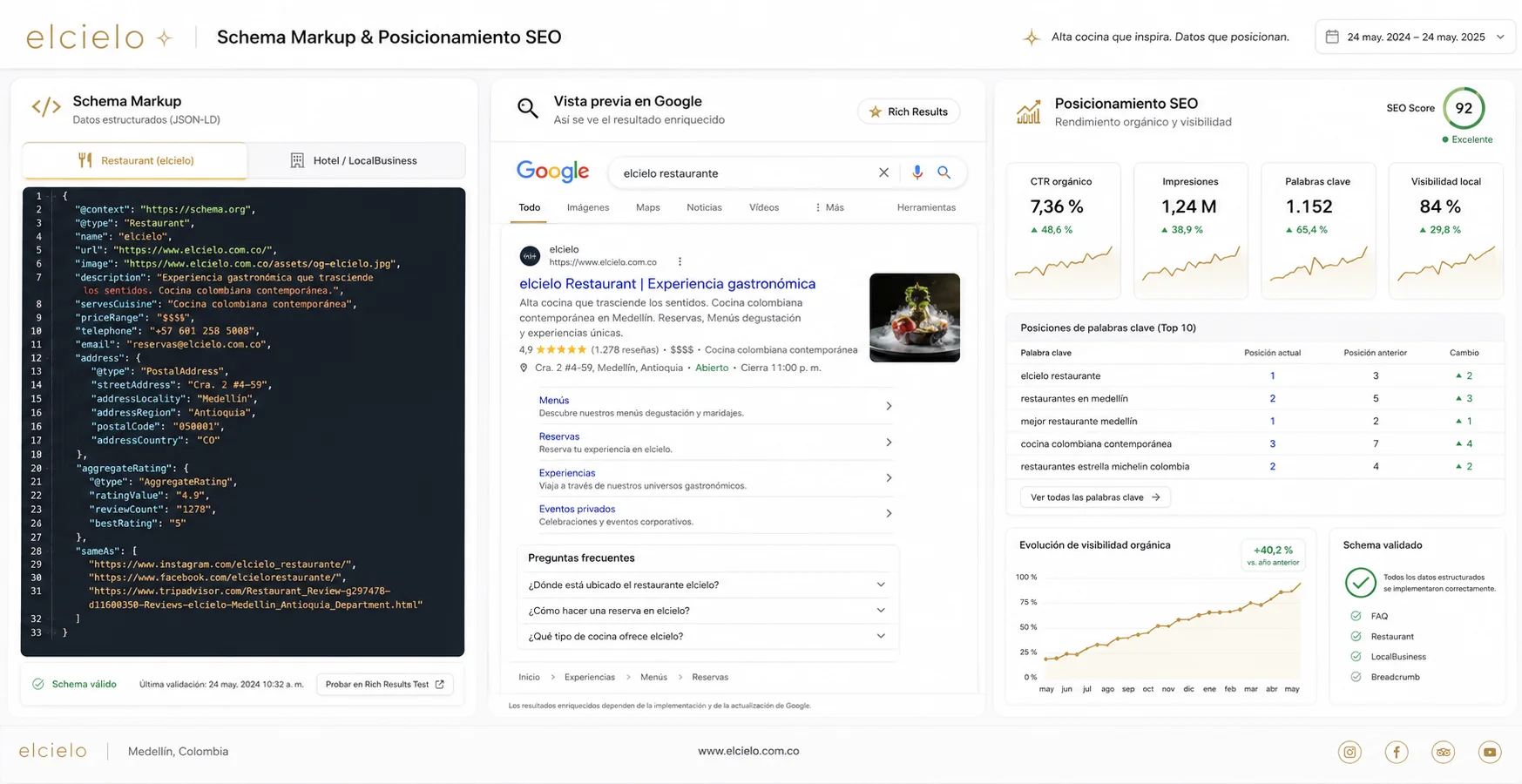The width and height of the screenshot is (1522, 784).
Task: Open the date range dropdown
Action: [1415, 37]
